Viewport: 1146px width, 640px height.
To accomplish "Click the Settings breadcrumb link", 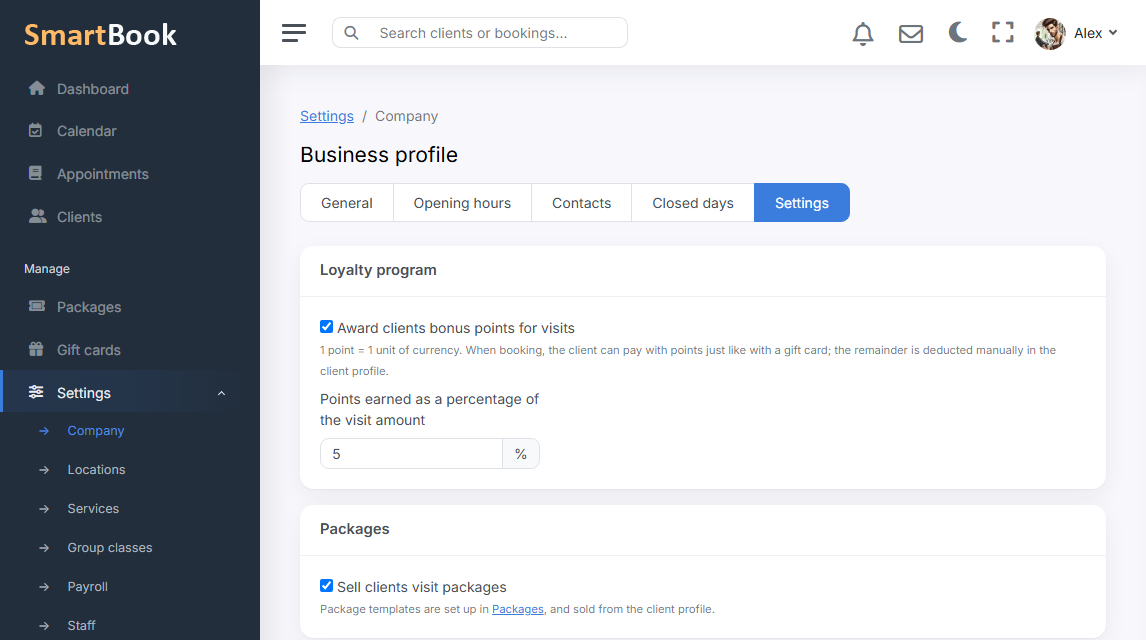I will coord(327,116).
